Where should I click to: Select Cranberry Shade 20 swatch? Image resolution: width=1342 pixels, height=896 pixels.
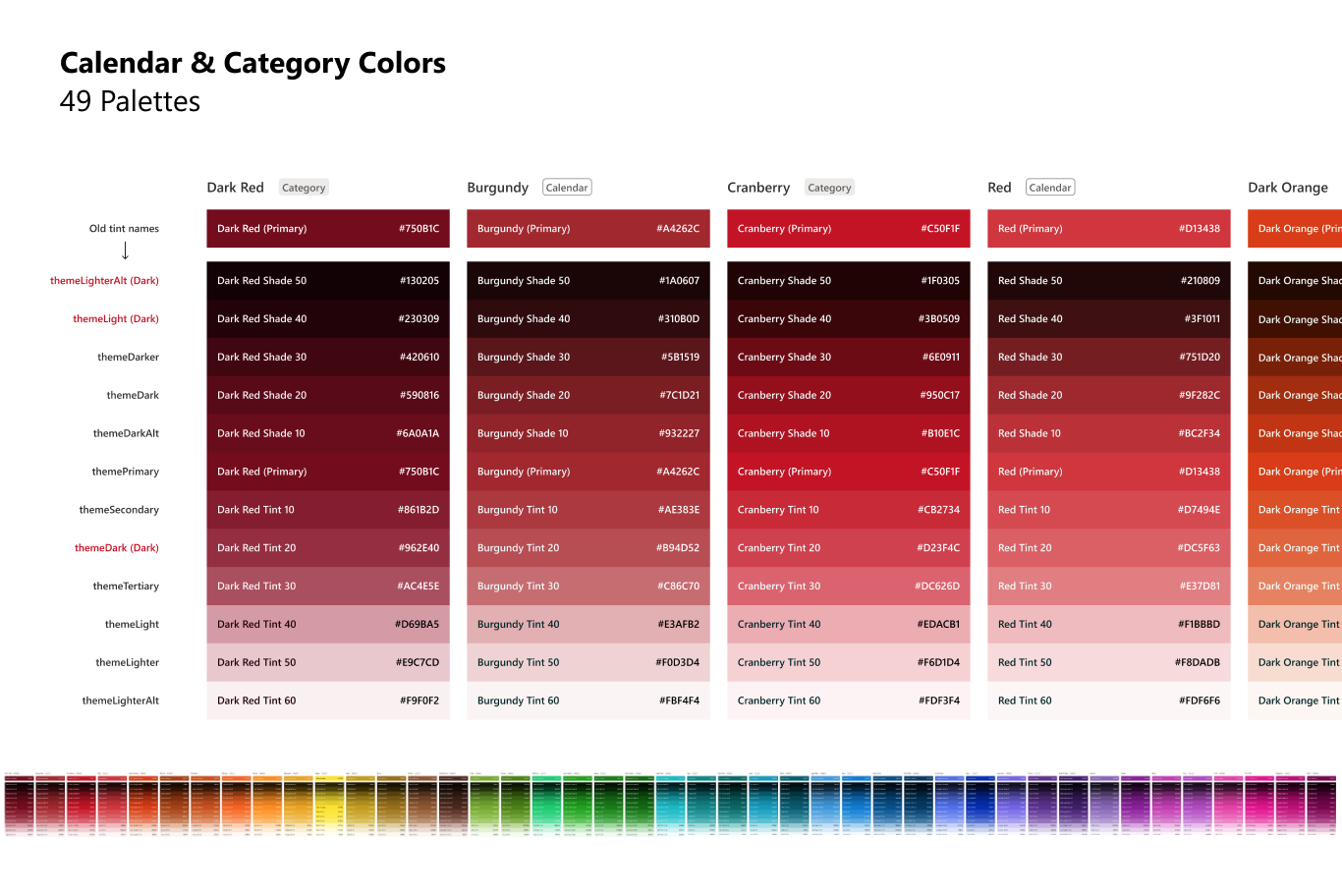pyautogui.click(x=849, y=395)
